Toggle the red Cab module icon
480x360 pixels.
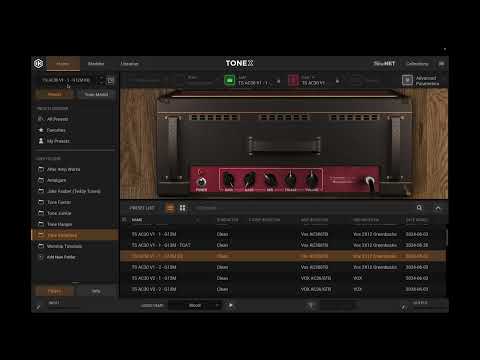(293, 80)
